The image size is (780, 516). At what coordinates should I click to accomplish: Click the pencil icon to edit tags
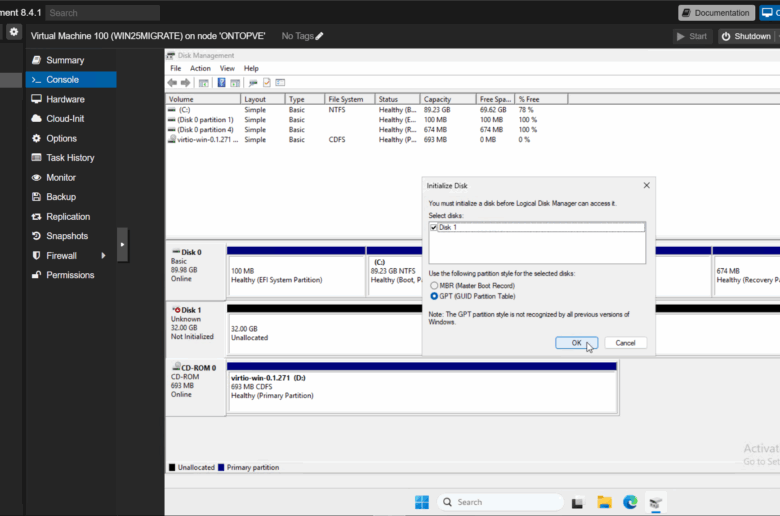click(x=319, y=36)
